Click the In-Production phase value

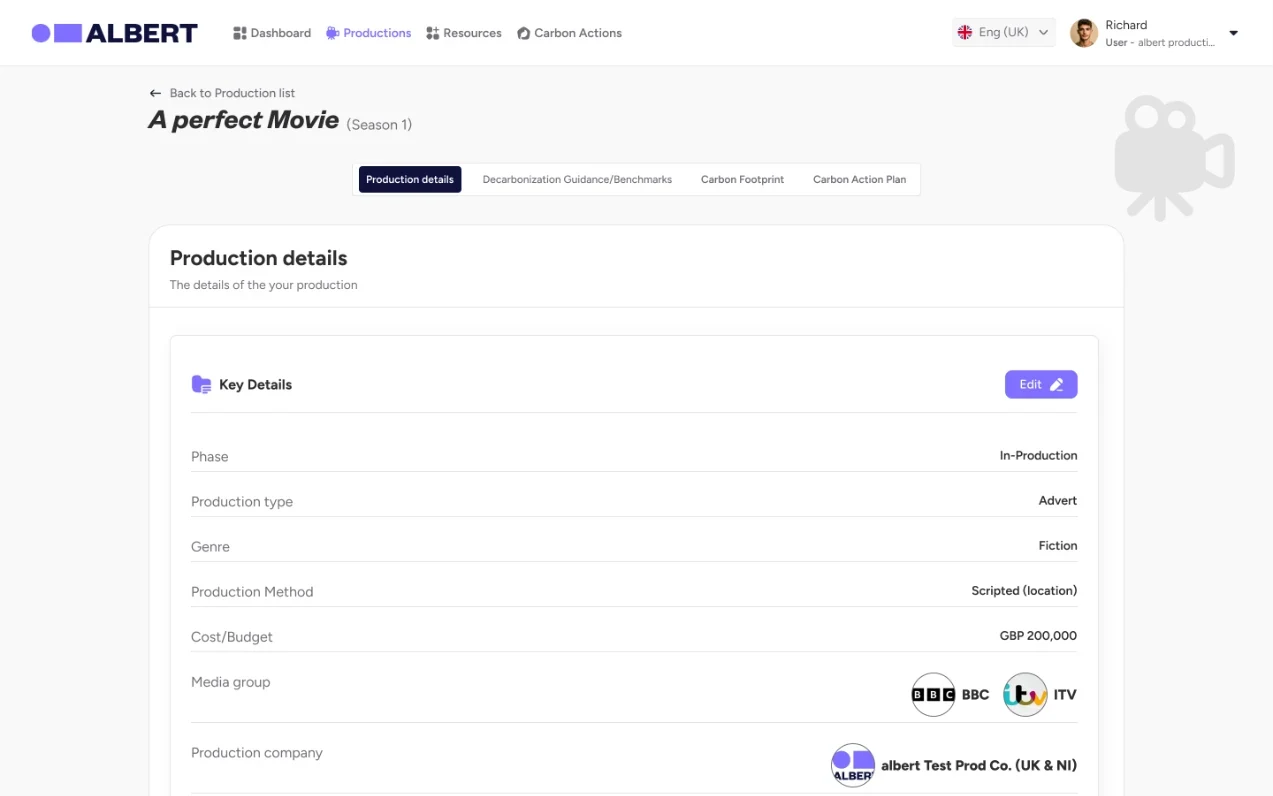click(x=1038, y=456)
